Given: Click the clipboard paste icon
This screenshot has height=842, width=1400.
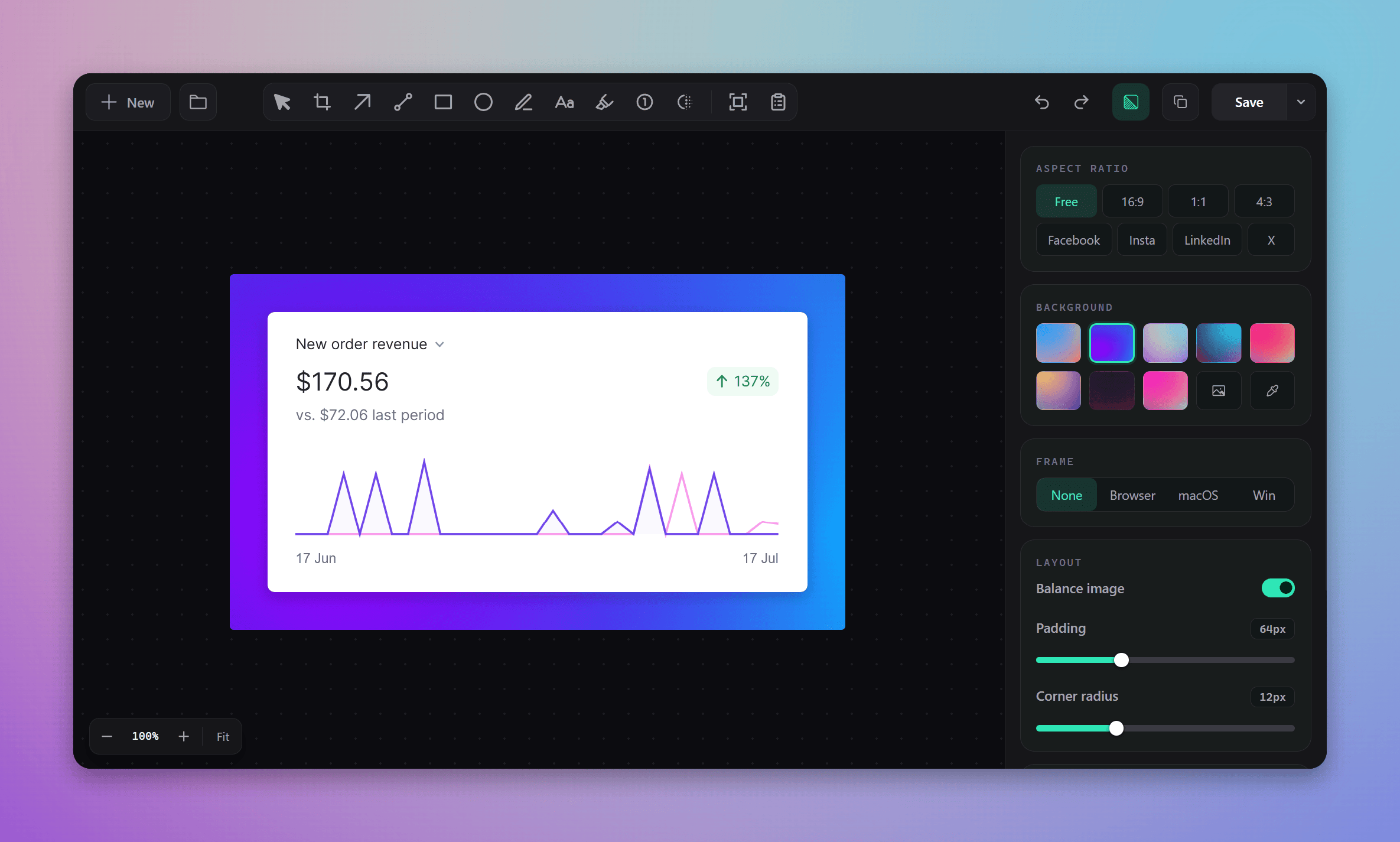Looking at the screenshot, I should tap(778, 102).
